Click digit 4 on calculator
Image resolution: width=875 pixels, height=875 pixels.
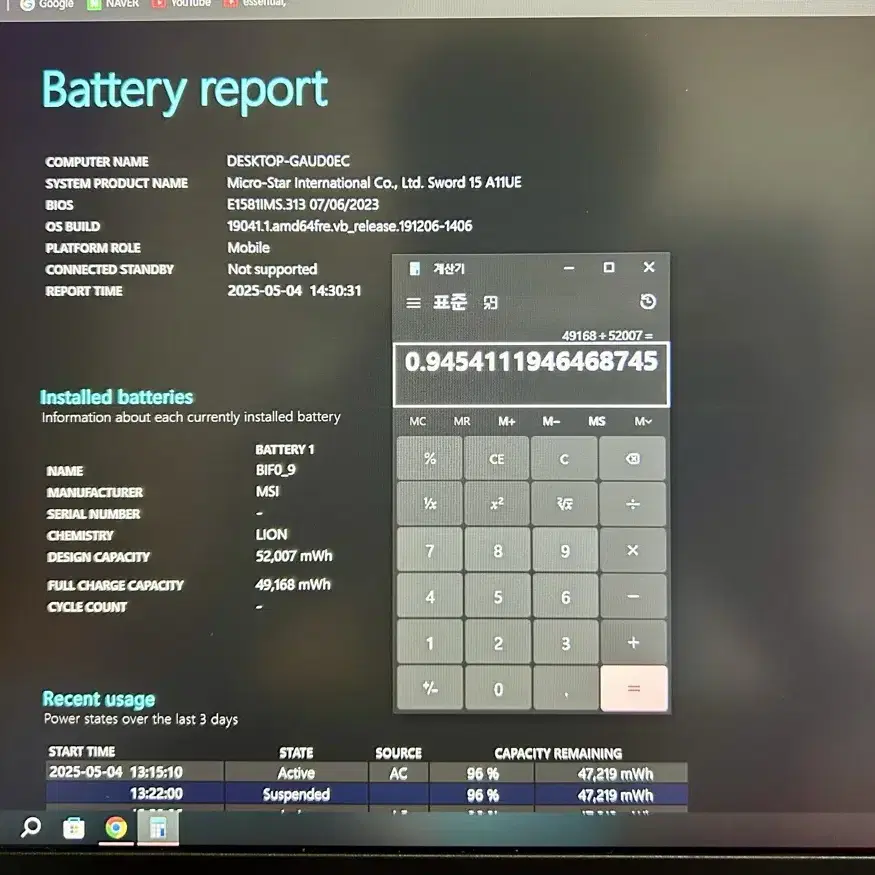click(x=430, y=597)
